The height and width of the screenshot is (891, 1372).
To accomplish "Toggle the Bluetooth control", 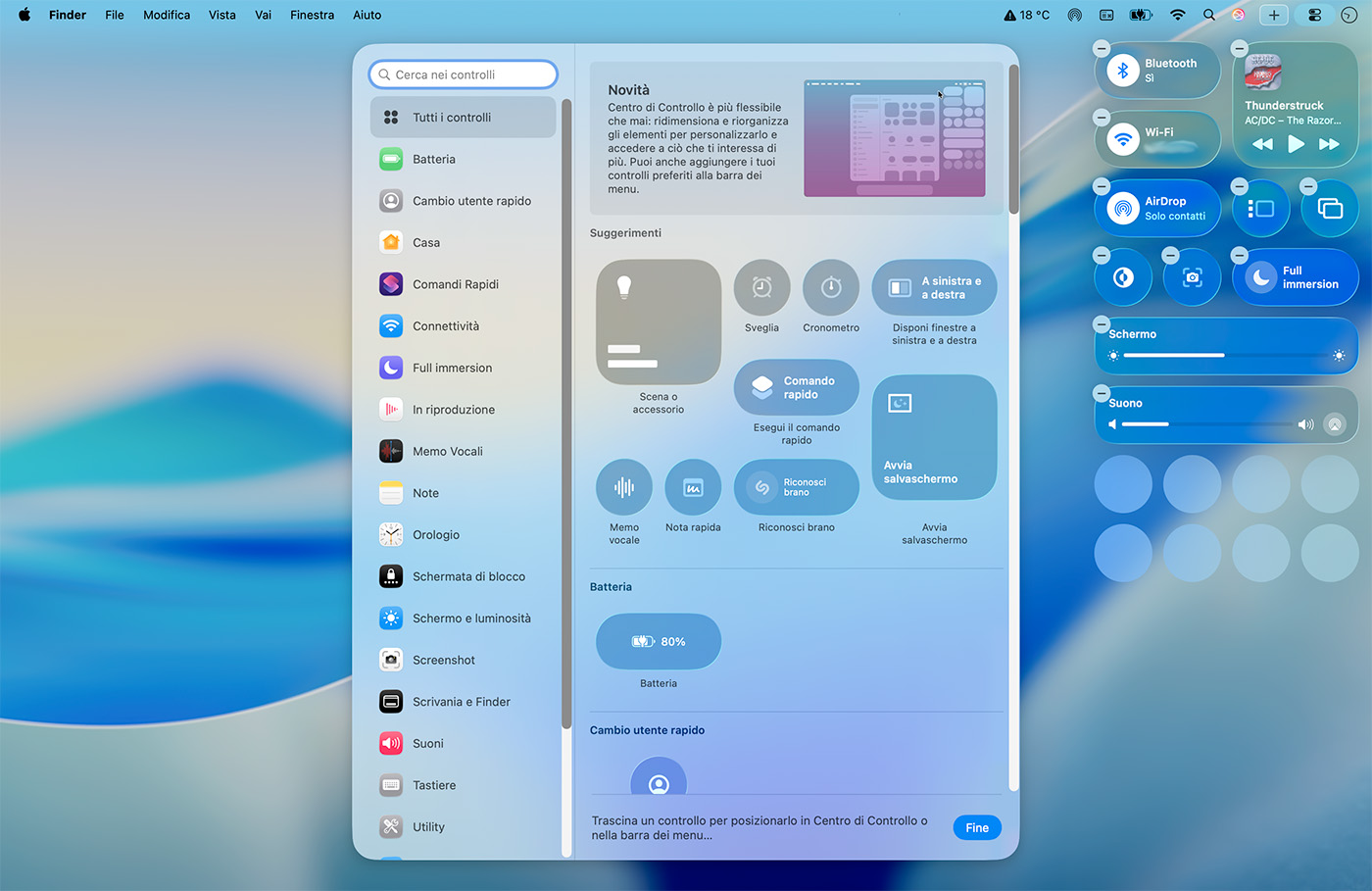I will [1157, 71].
